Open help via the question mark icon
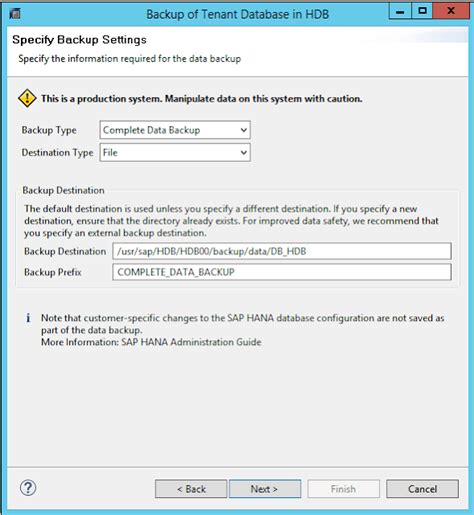 pyautogui.click(x=28, y=488)
